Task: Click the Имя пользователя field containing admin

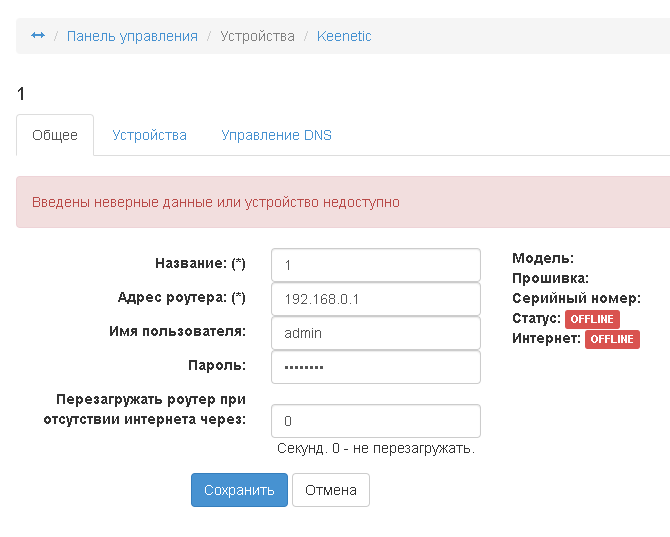Action: point(376,333)
